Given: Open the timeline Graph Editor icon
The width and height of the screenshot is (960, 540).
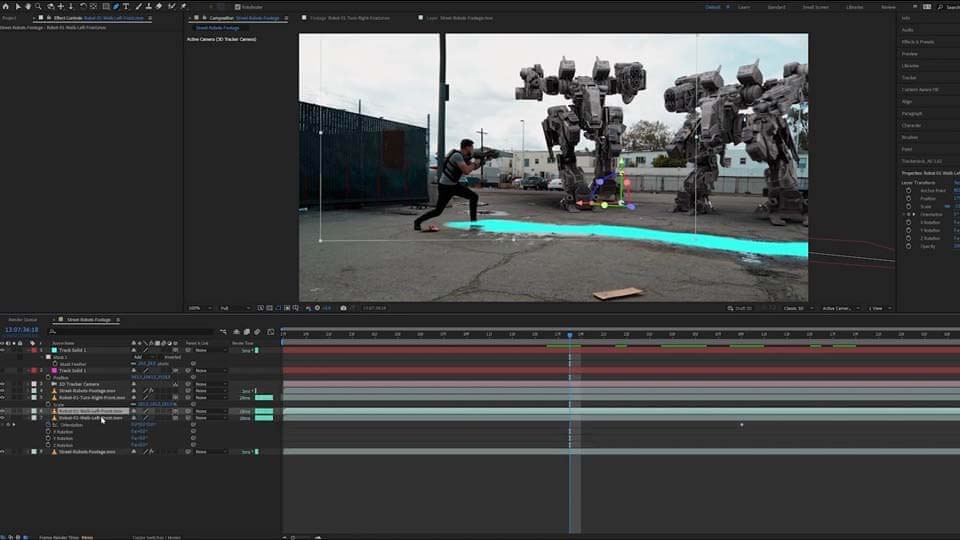Looking at the screenshot, I should coord(271,332).
